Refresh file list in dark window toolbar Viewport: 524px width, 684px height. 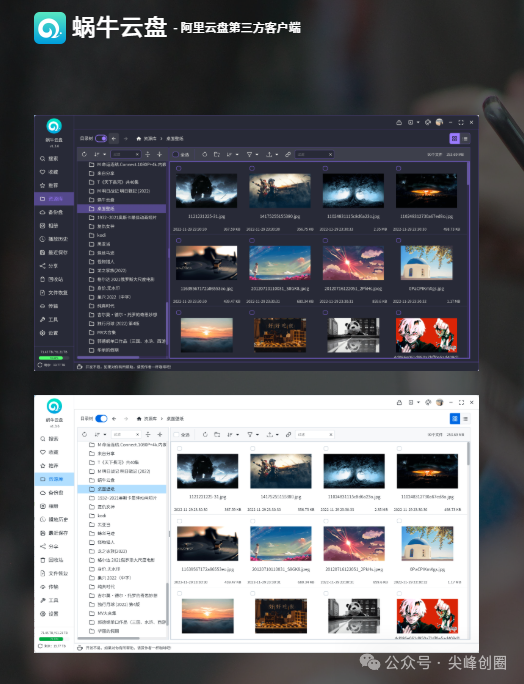point(204,154)
